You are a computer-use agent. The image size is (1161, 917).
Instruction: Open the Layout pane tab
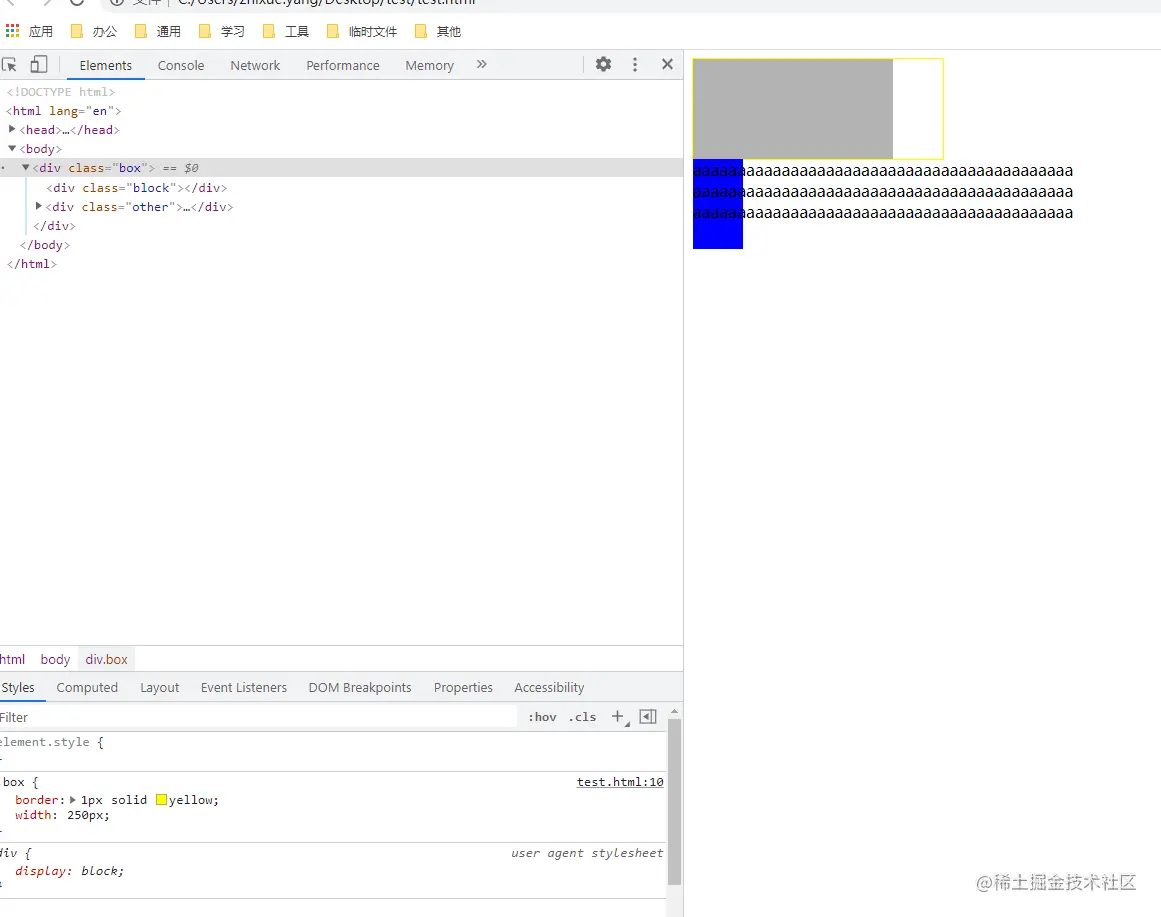click(x=160, y=687)
